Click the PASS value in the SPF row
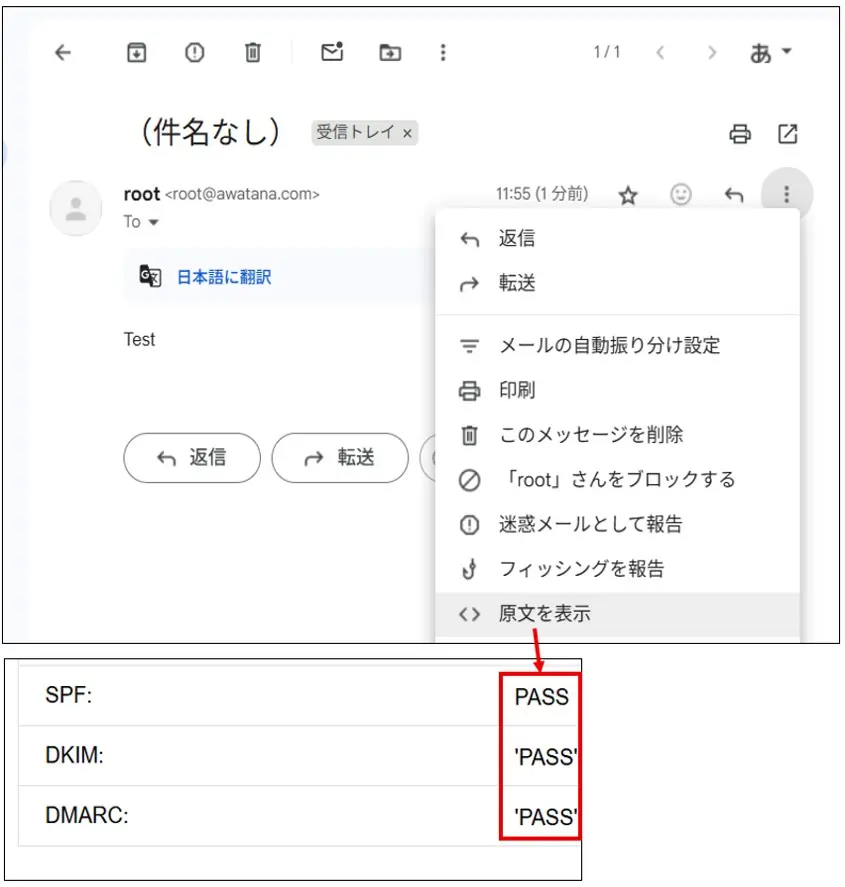 click(541, 697)
